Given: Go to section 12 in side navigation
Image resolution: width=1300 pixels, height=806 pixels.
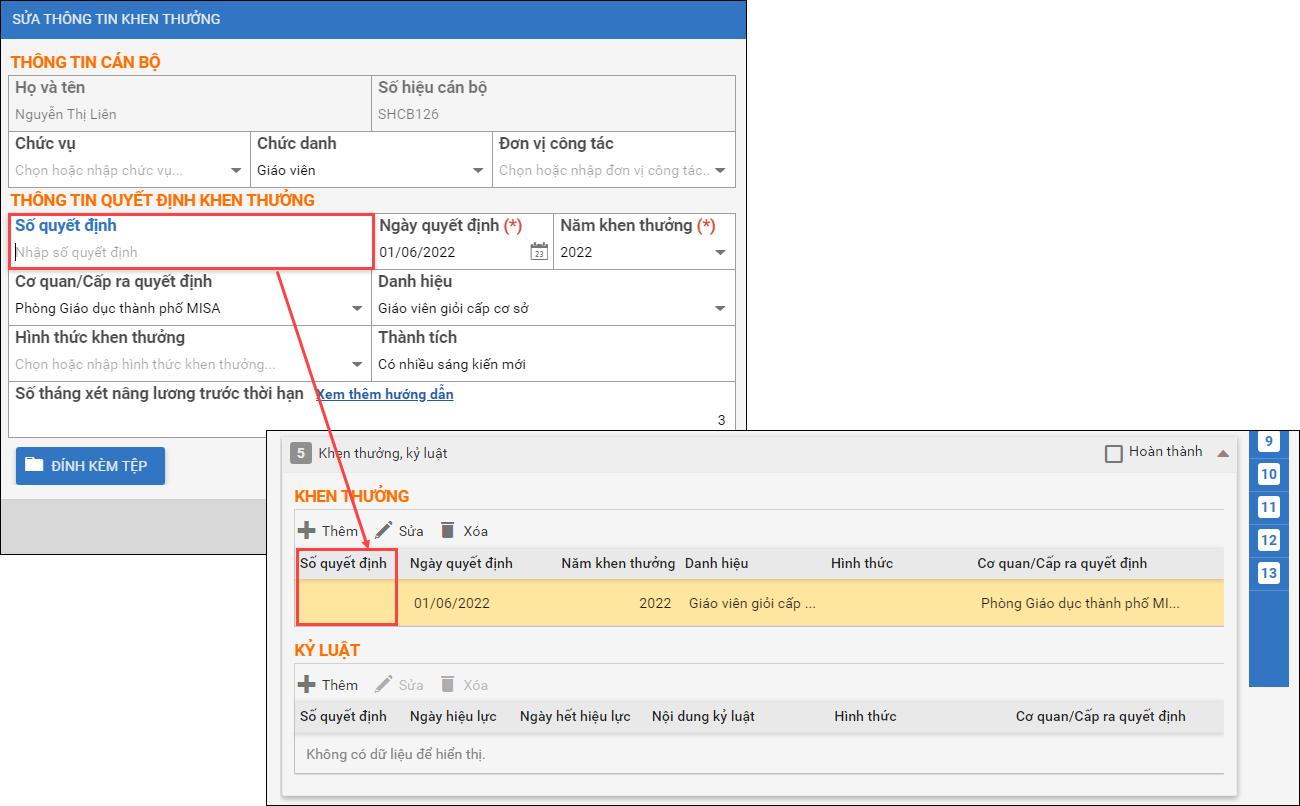Looking at the screenshot, I should pyautogui.click(x=1268, y=540).
